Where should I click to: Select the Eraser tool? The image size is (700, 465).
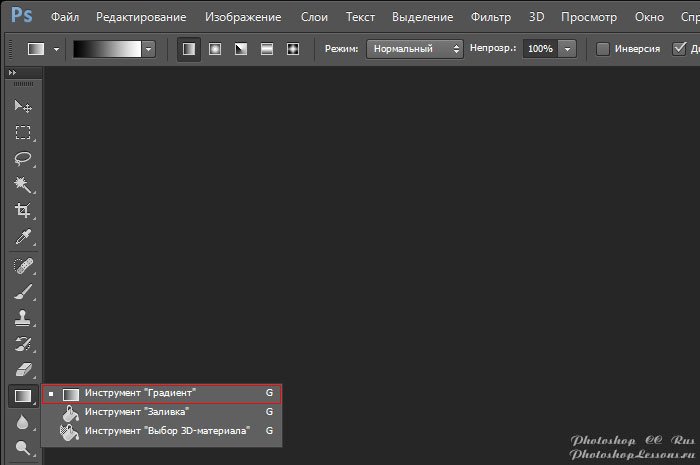22,370
